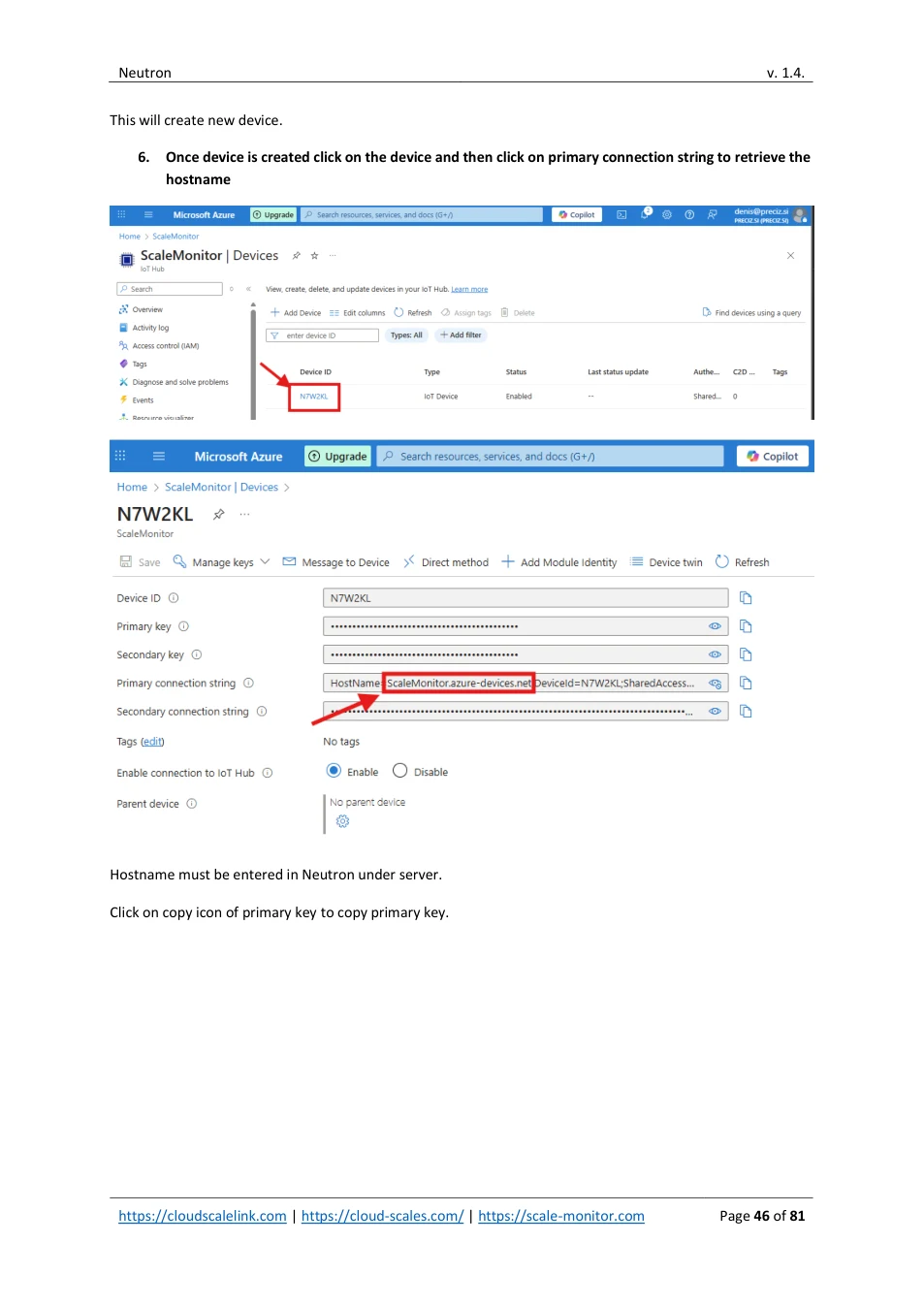The height and width of the screenshot is (1307, 924).
Task: Copy the Device ID value using its copy icon
Action: tap(746, 598)
